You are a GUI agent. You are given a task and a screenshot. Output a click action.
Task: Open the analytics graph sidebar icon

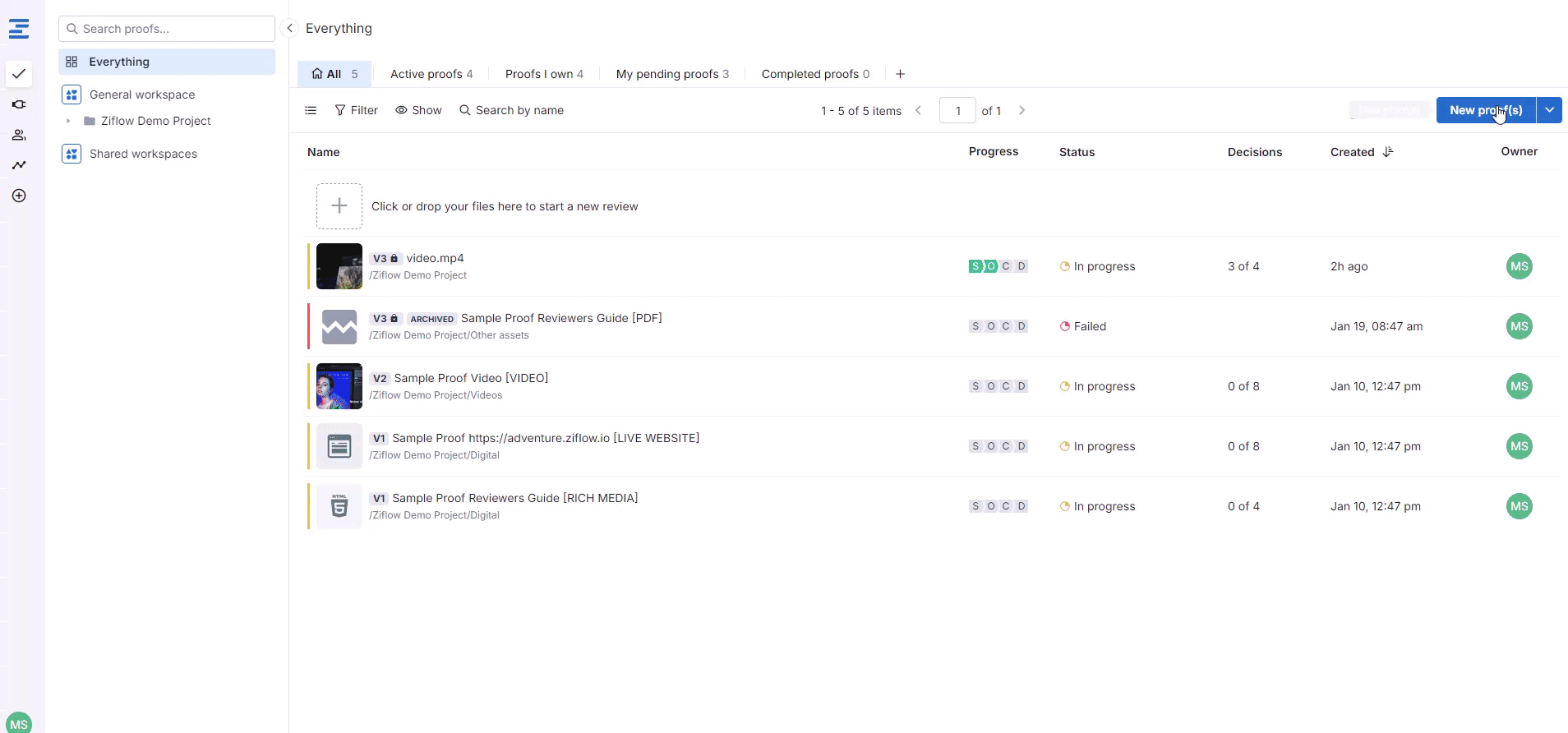19,165
